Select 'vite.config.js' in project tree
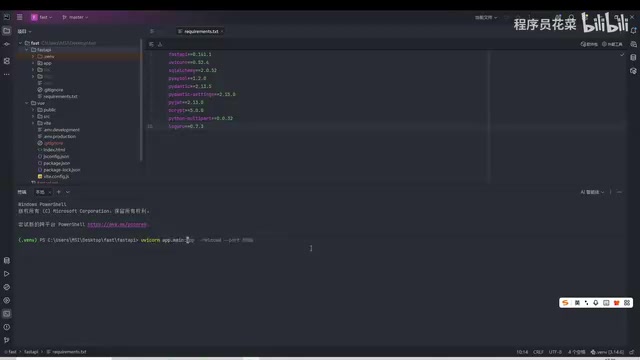The height and width of the screenshot is (360, 640). [x=56, y=176]
